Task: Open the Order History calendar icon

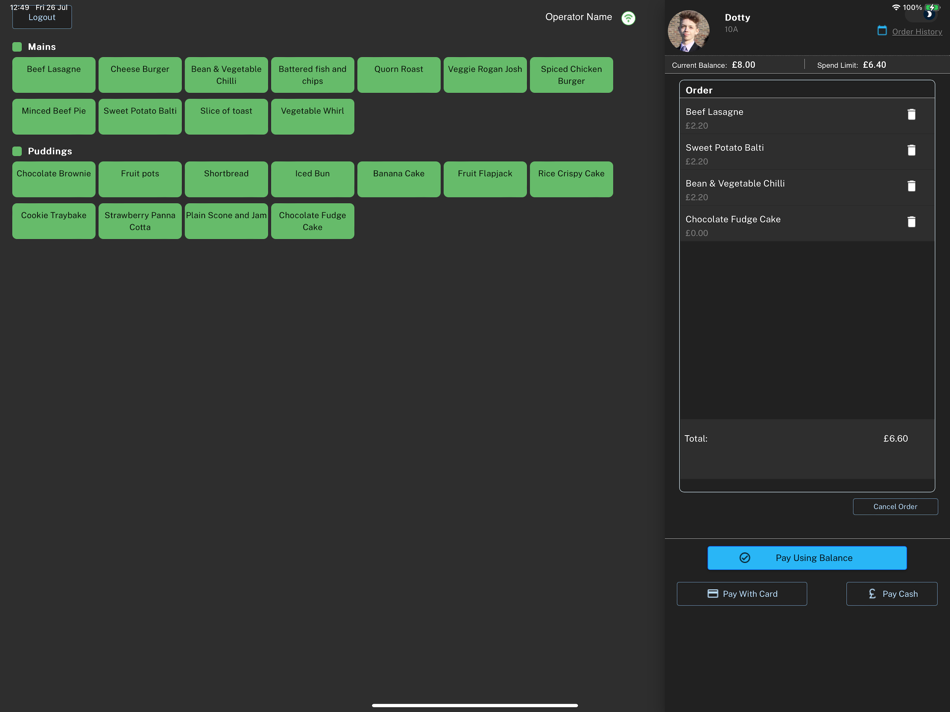Action: tap(882, 31)
